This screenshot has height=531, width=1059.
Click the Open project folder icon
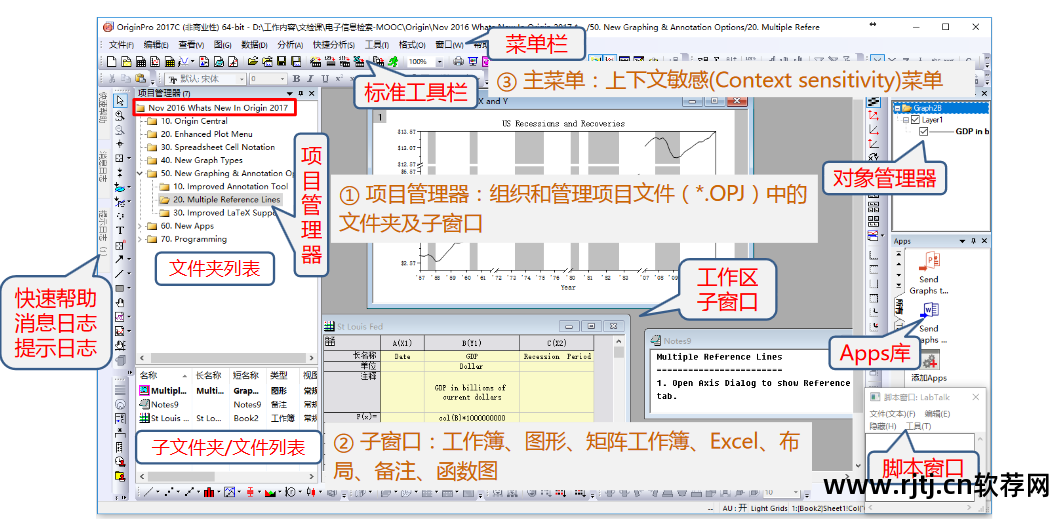click(x=253, y=61)
